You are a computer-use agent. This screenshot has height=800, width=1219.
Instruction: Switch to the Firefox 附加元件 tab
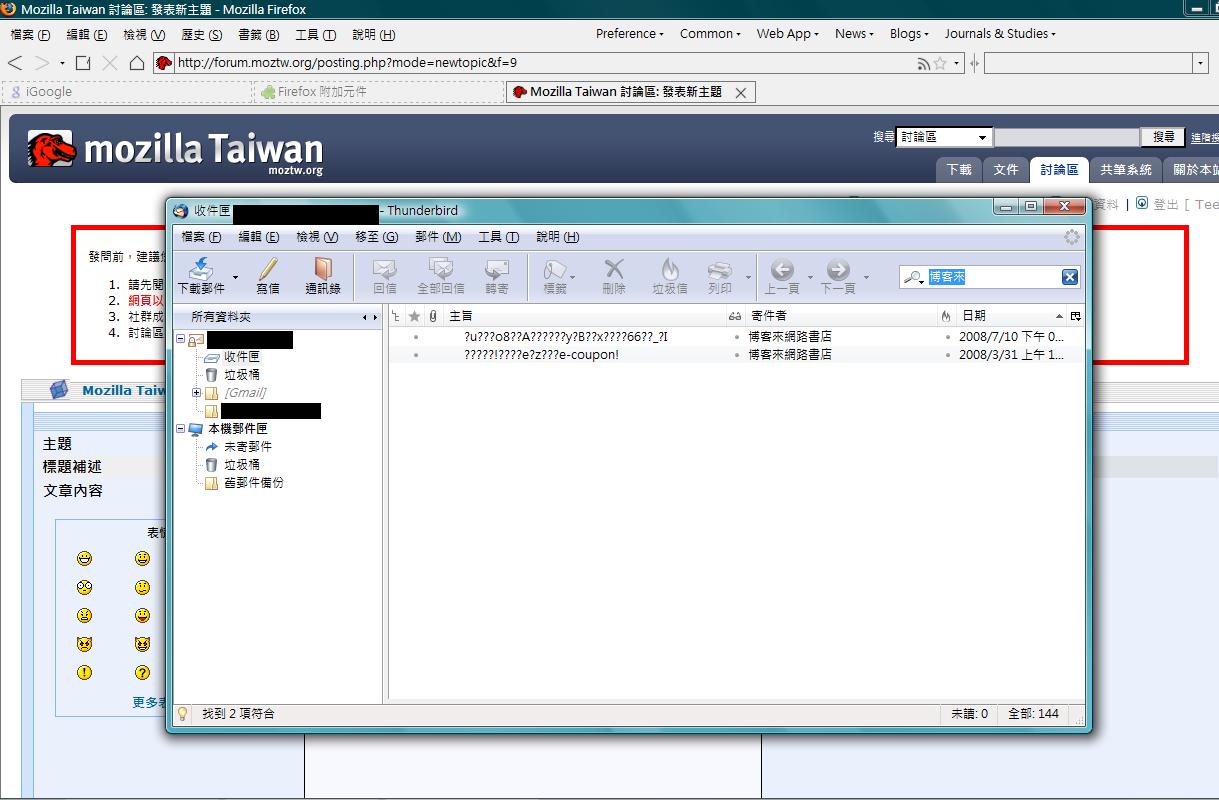[x=378, y=92]
